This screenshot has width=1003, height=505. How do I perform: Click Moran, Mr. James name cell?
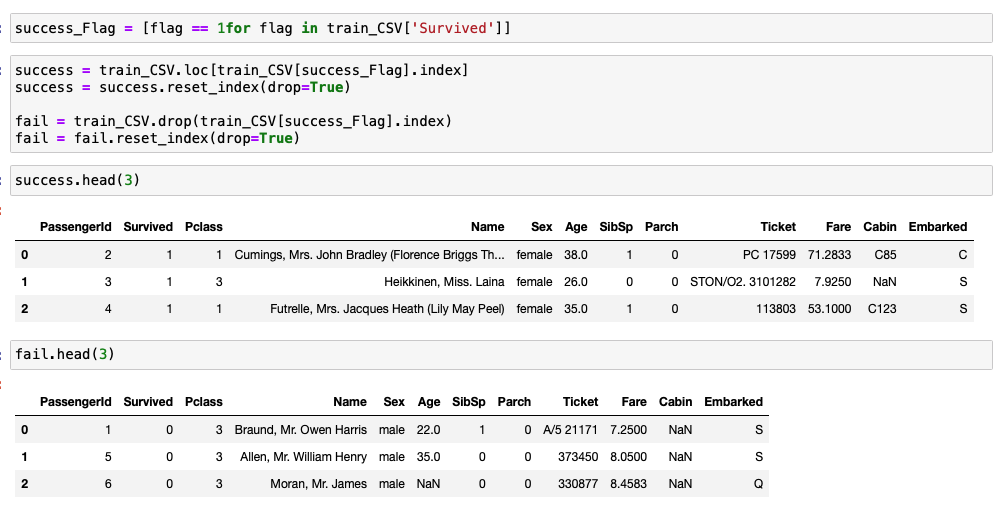click(319, 484)
